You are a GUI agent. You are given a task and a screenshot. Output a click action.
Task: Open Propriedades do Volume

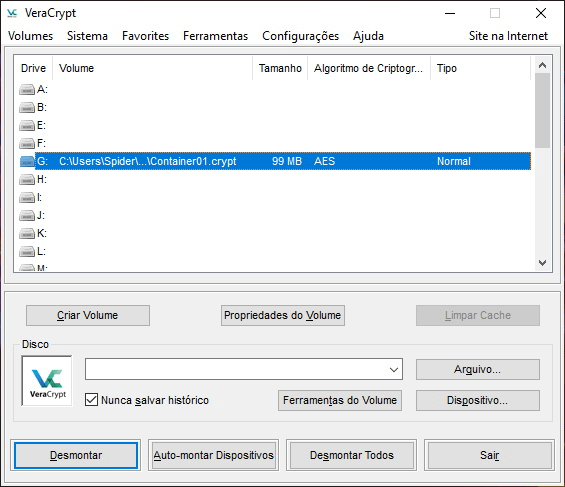click(x=282, y=316)
